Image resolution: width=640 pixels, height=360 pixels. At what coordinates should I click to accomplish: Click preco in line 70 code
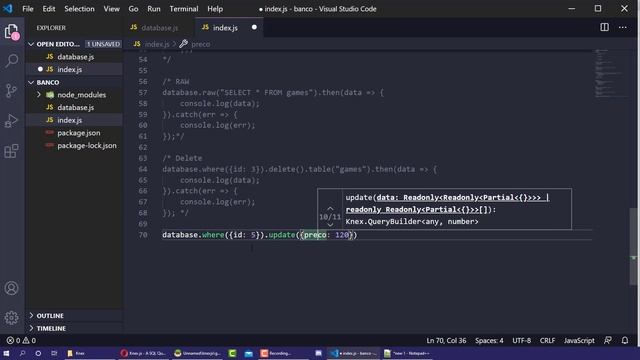315,235
